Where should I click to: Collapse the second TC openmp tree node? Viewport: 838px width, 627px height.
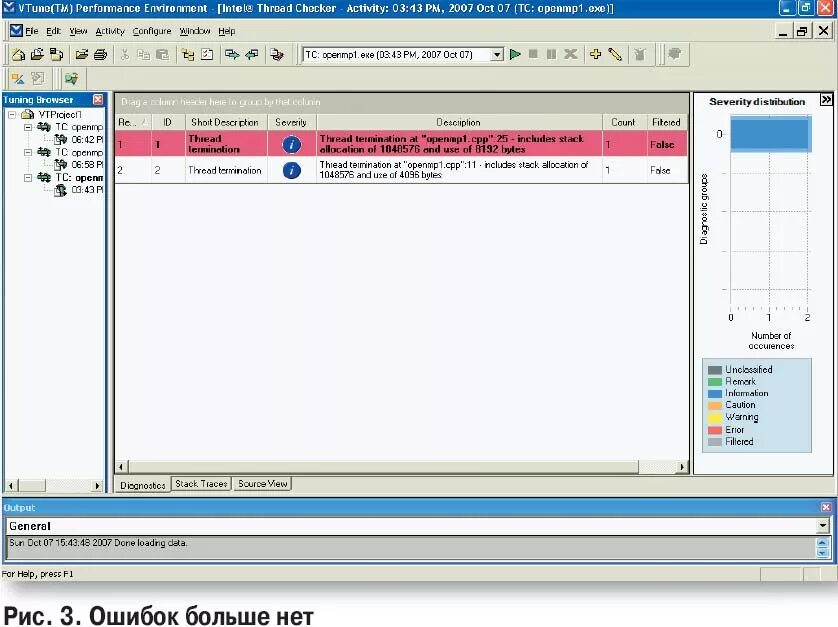pyautogui.click(x=28, y=152)
